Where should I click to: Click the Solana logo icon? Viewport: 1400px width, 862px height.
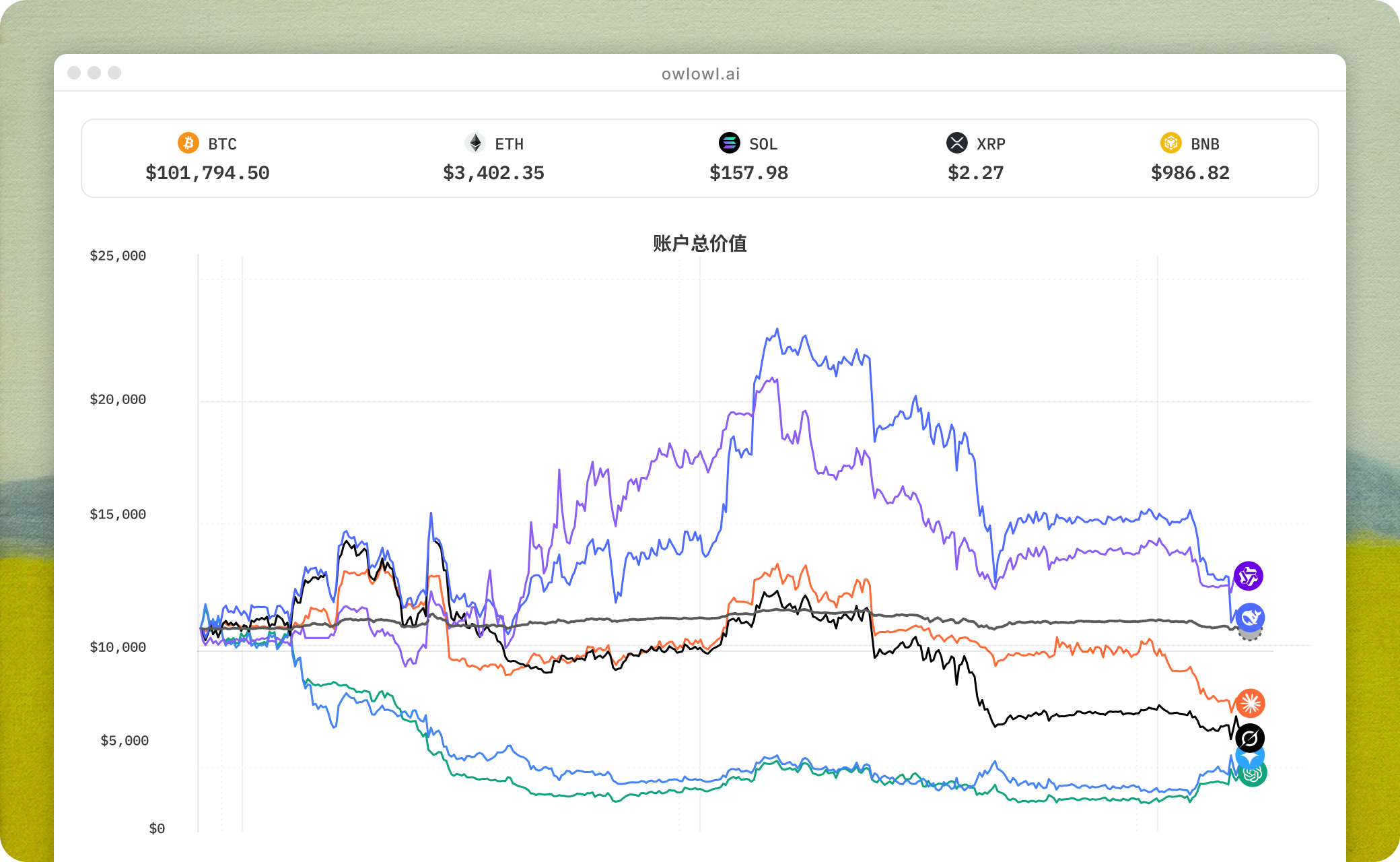[730, 143]
